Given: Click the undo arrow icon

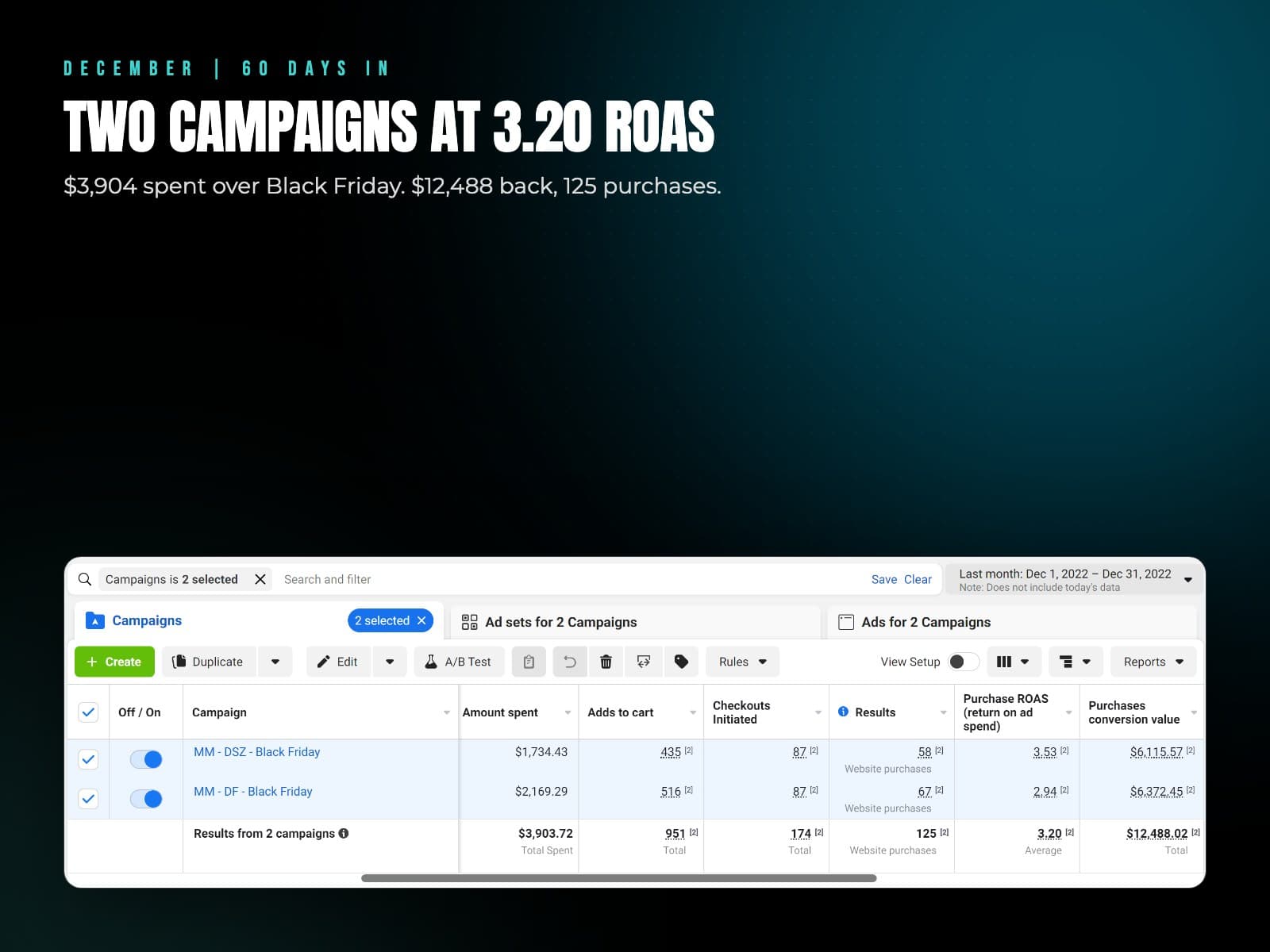Looking at the screenshot, I should [570, 662].
